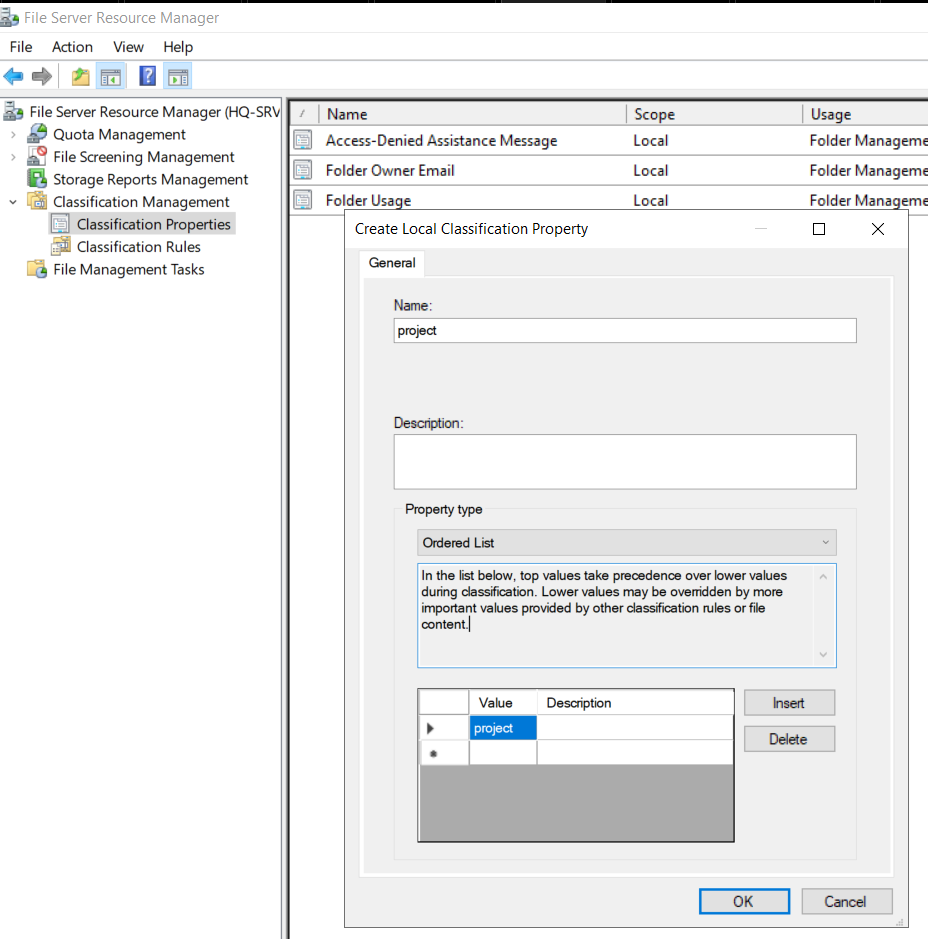Open the View menu
928x939 pixels.
[x=128, y=47]
